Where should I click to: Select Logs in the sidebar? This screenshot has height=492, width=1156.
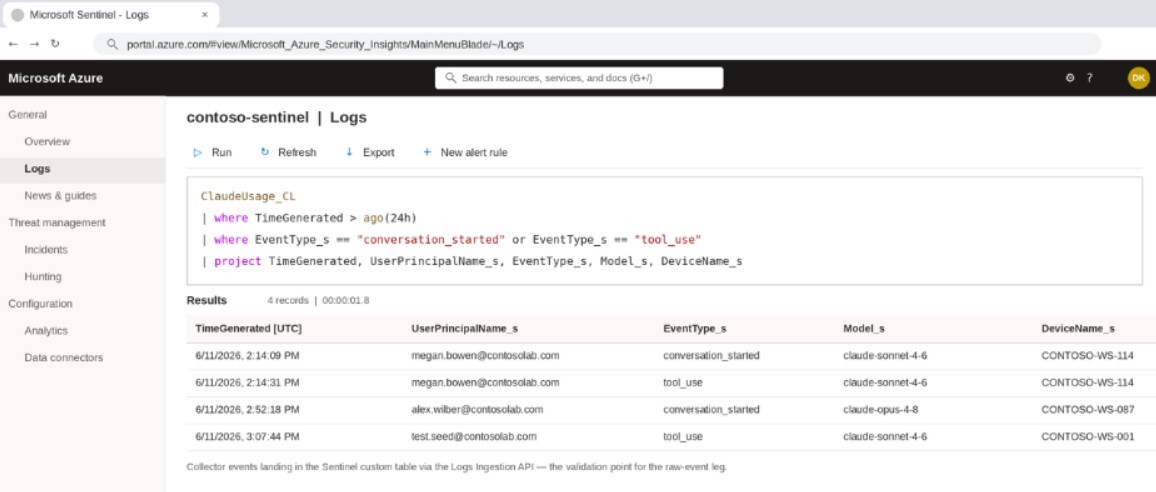(x=83, y=169)
